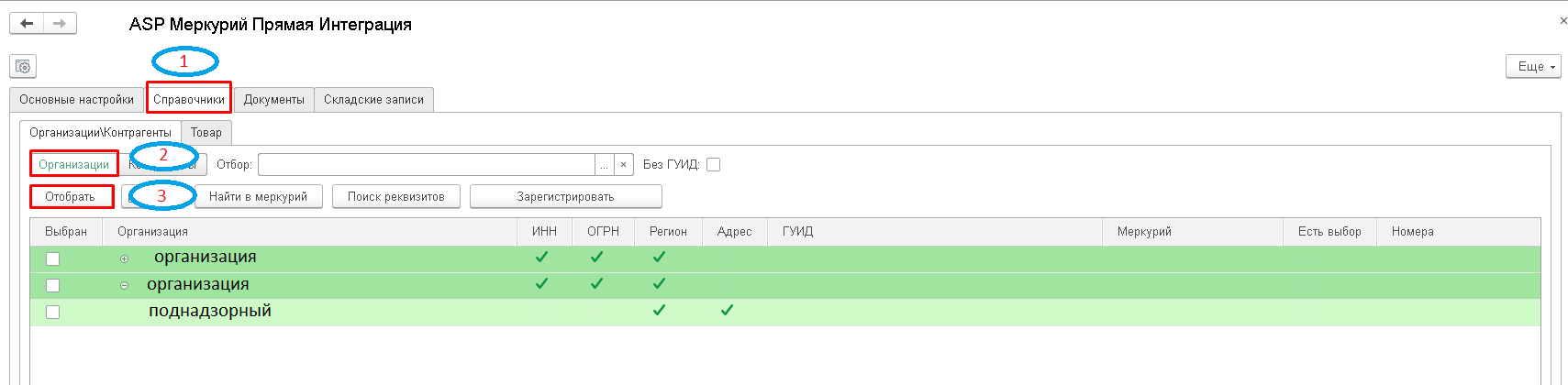Open the Еще dropdown menu

pyautogui.click(x=1533, y=66)
